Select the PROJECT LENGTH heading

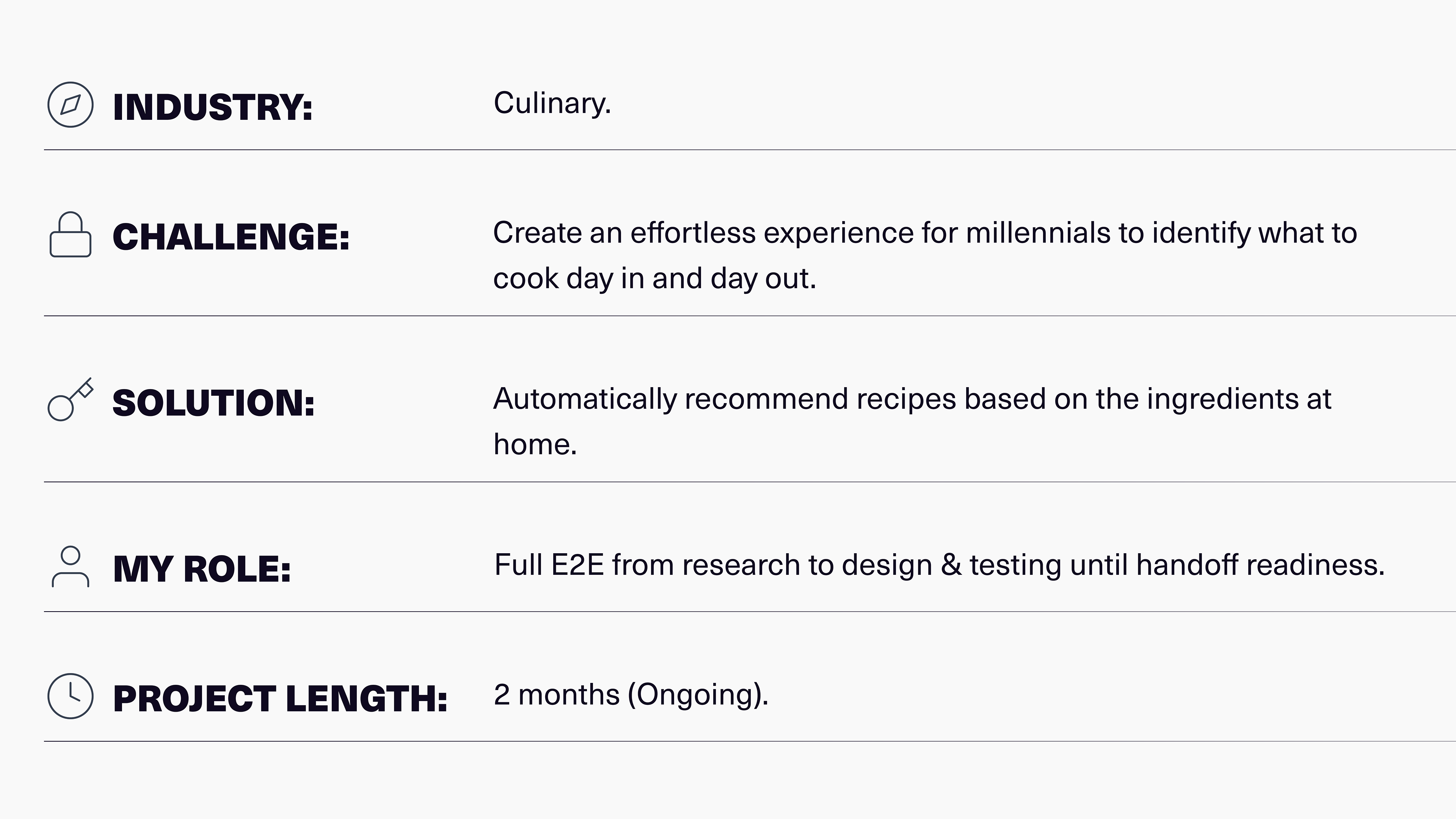[280, 698]
